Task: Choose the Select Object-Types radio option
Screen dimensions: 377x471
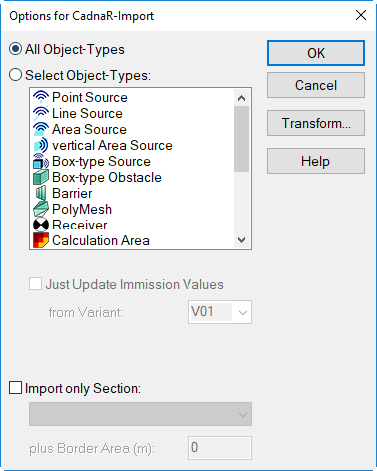Action: 15,75
